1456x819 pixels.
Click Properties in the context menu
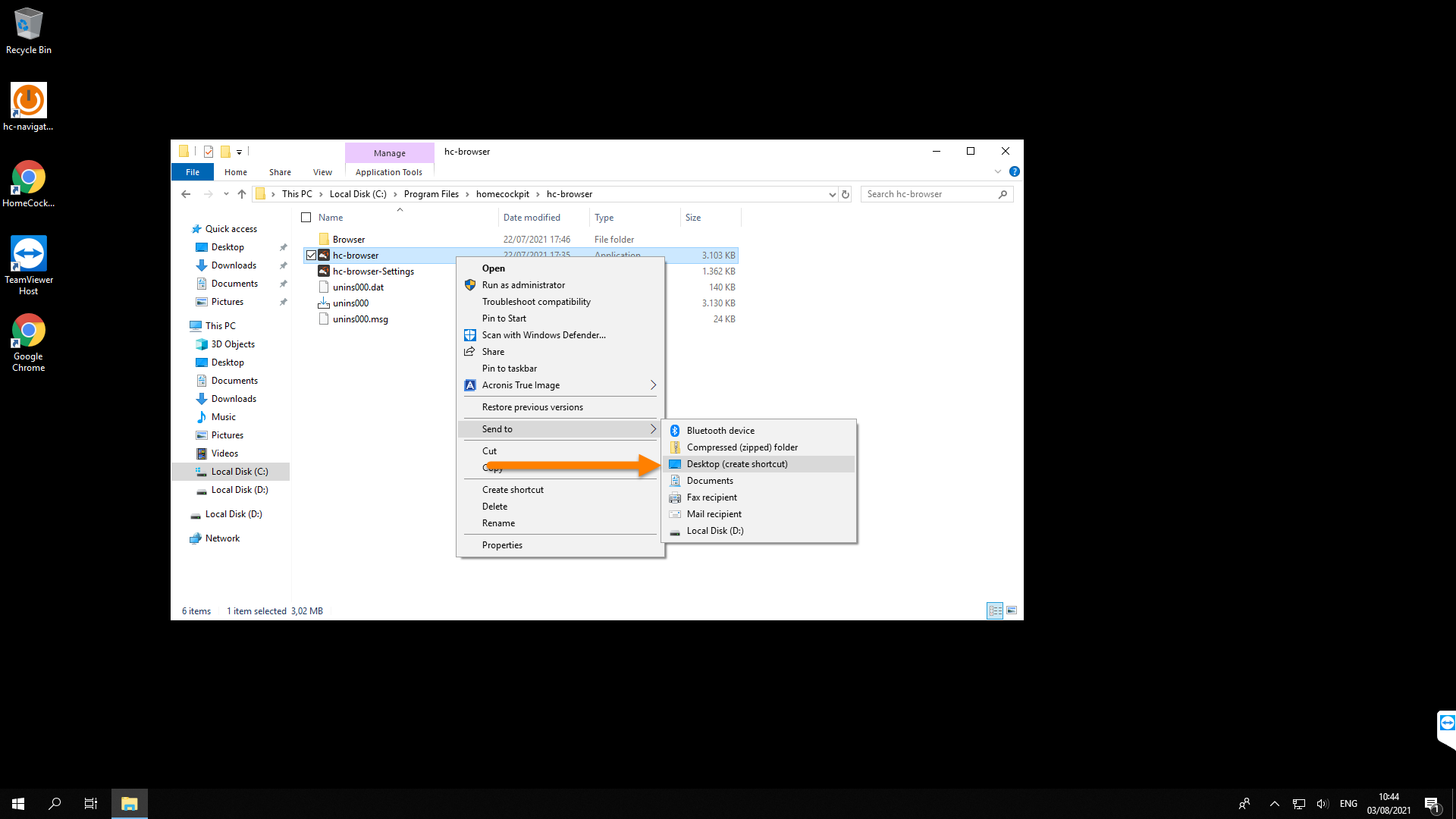point(502,545)
